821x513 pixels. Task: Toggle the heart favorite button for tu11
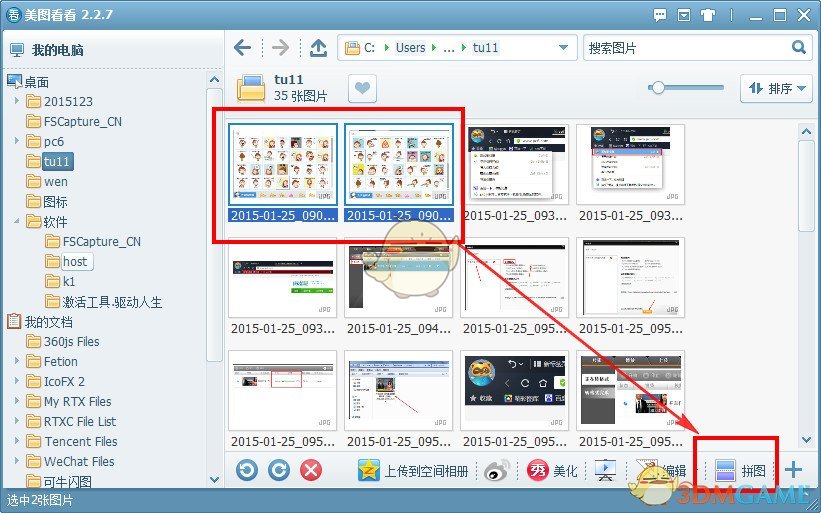[362, 89]
